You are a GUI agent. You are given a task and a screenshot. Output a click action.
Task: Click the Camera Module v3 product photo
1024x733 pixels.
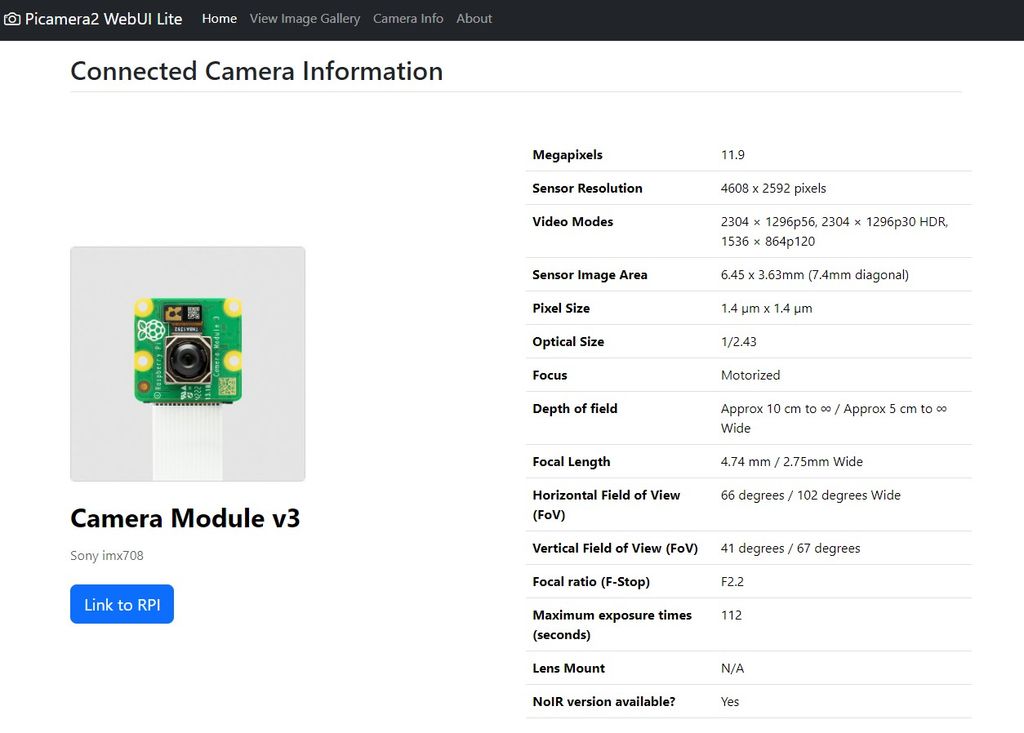coord(187,364)
